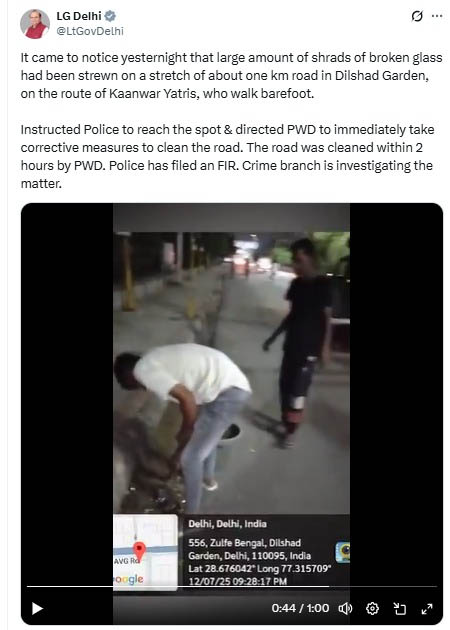Screen dimensions: 450x630
Task: Open the @LtGovDelhi handle link
Action: pos(90,31)
